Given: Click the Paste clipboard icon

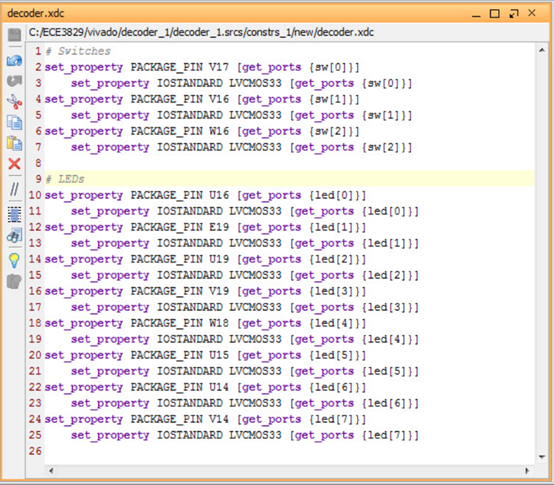Looking at the screenshot, I should (14, 143).
